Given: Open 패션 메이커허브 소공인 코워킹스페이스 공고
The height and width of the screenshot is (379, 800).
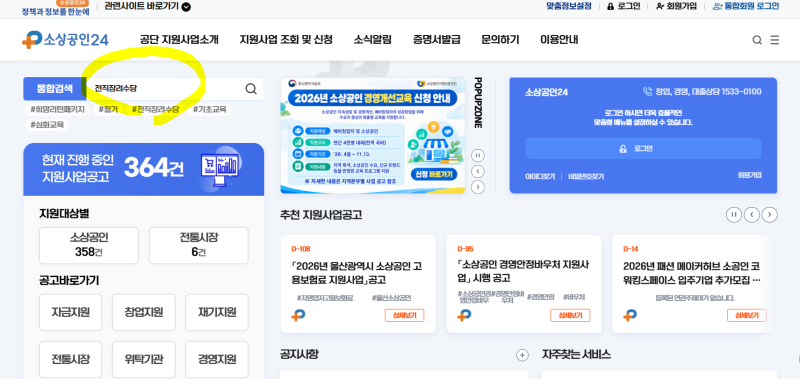Looking at the screenshot, I should pos(692,273).
